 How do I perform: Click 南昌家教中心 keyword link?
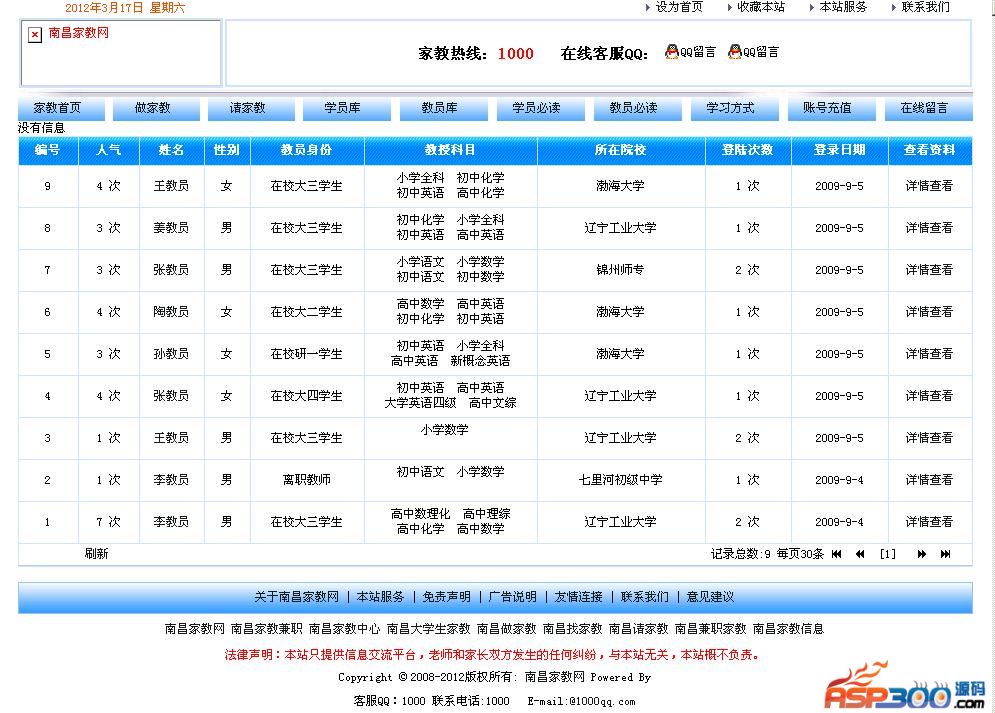pos(345,629)
